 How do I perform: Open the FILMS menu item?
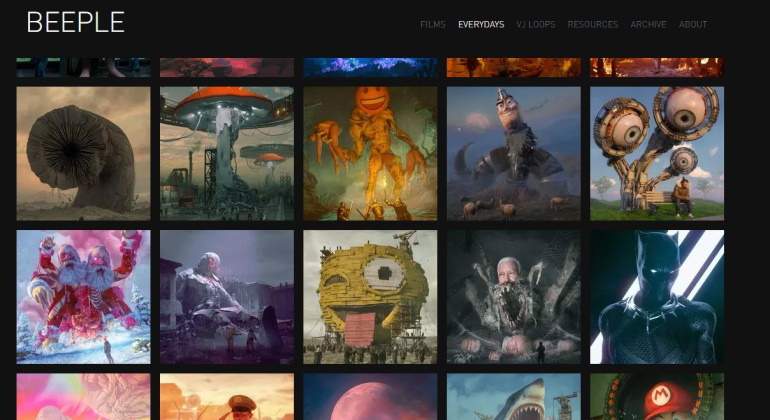pyautogui.click(x=433, y=24)
